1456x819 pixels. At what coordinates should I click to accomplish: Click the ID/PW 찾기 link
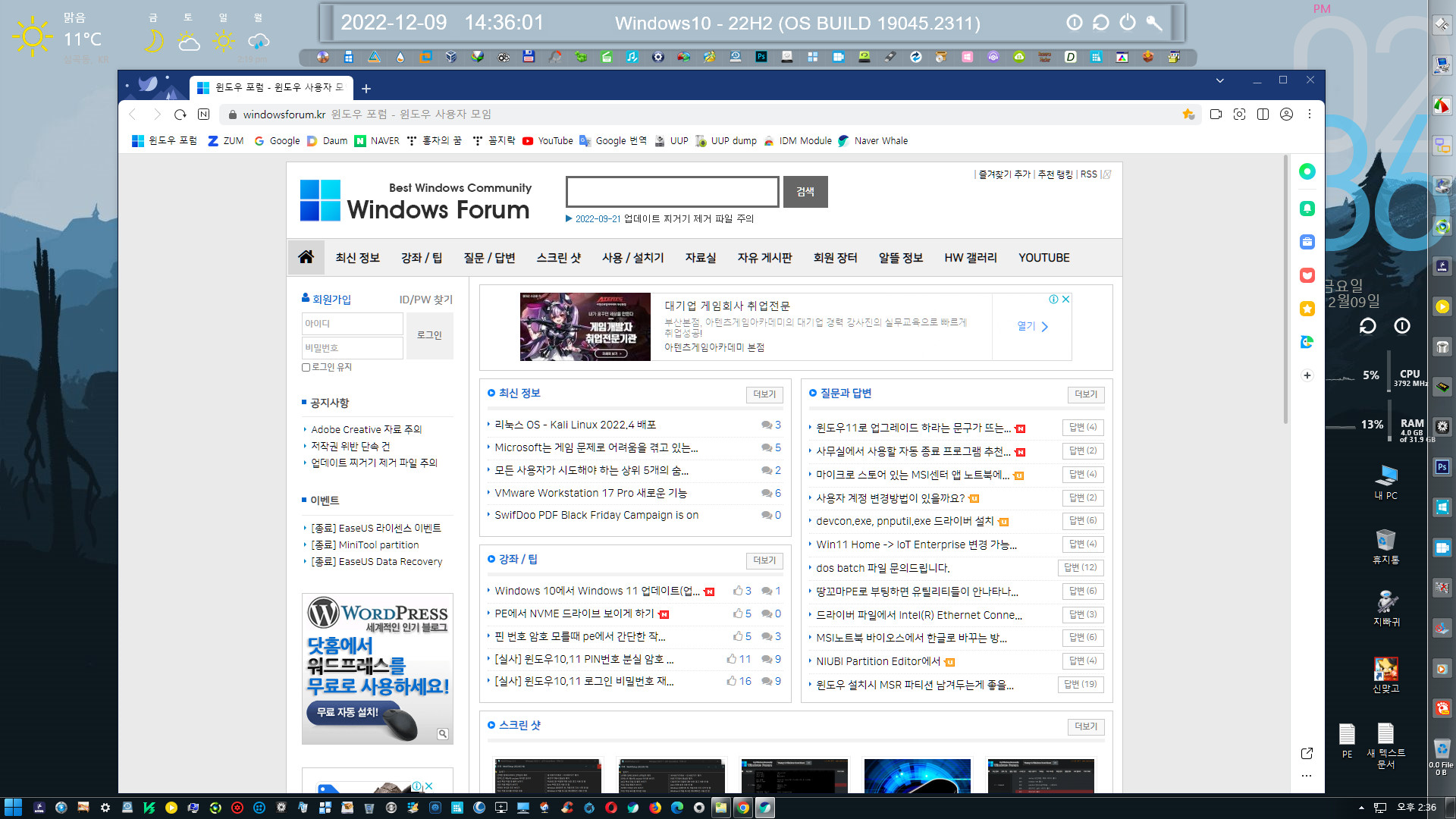[425, 300]
